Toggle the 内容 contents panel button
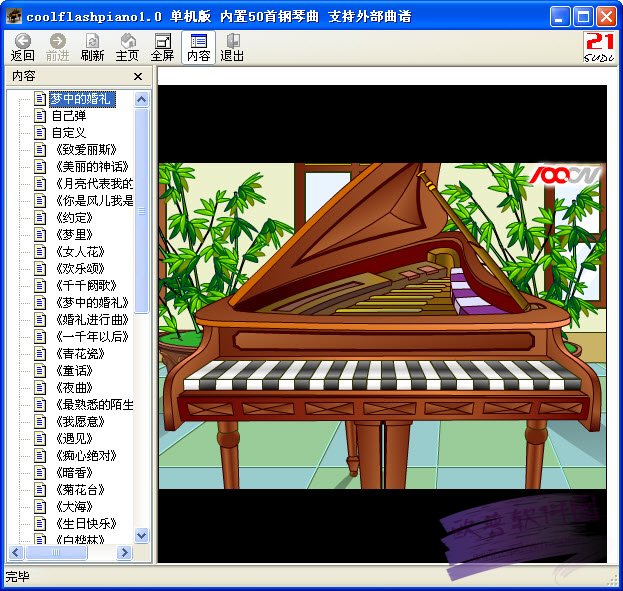The height and width of the screenshot is (591, 623). coord(198,47)
